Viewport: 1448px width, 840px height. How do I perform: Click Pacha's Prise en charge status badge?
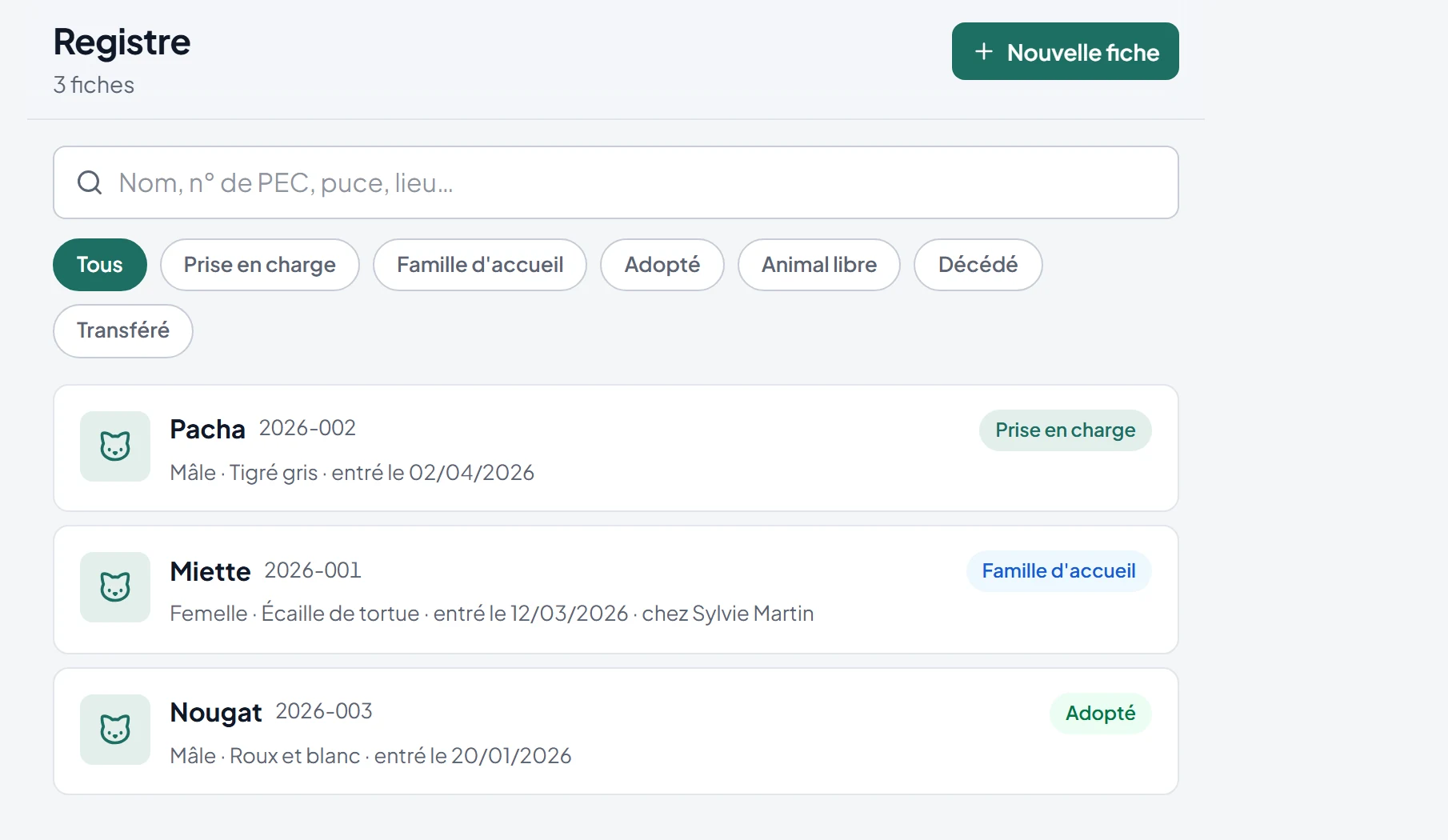coord(1066,430)
